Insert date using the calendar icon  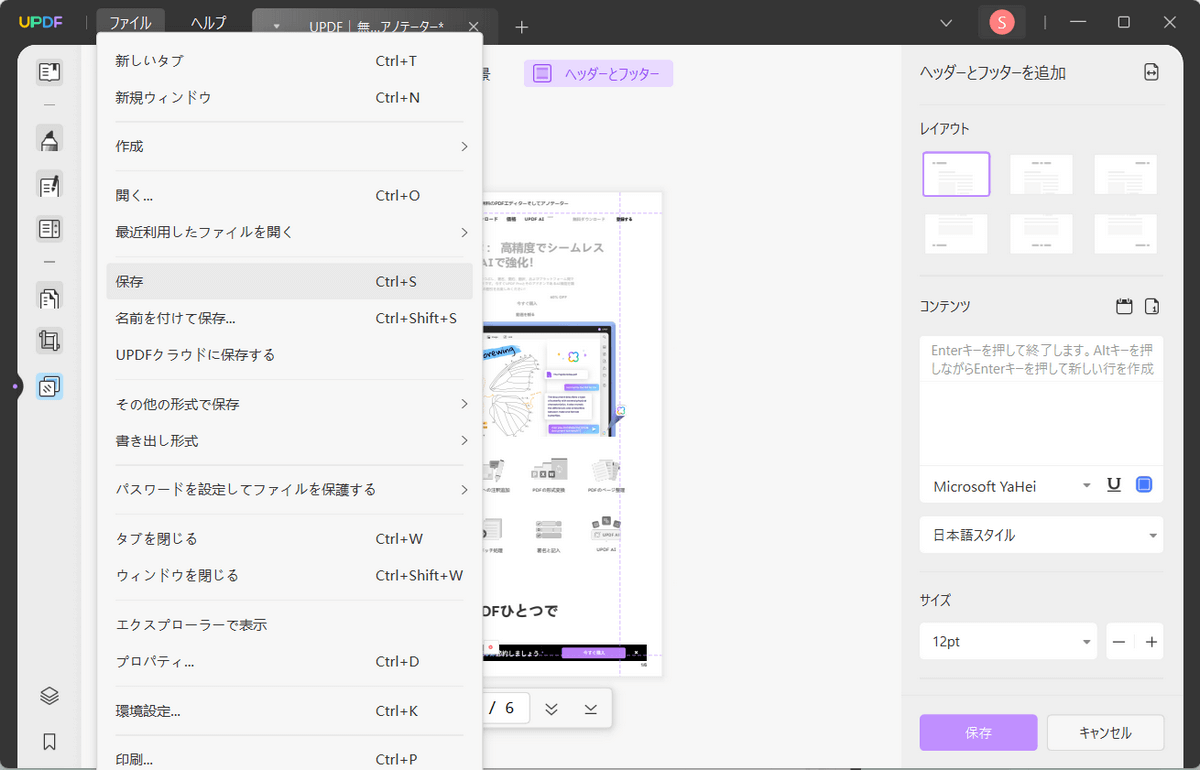click(x=1124, y=306)
